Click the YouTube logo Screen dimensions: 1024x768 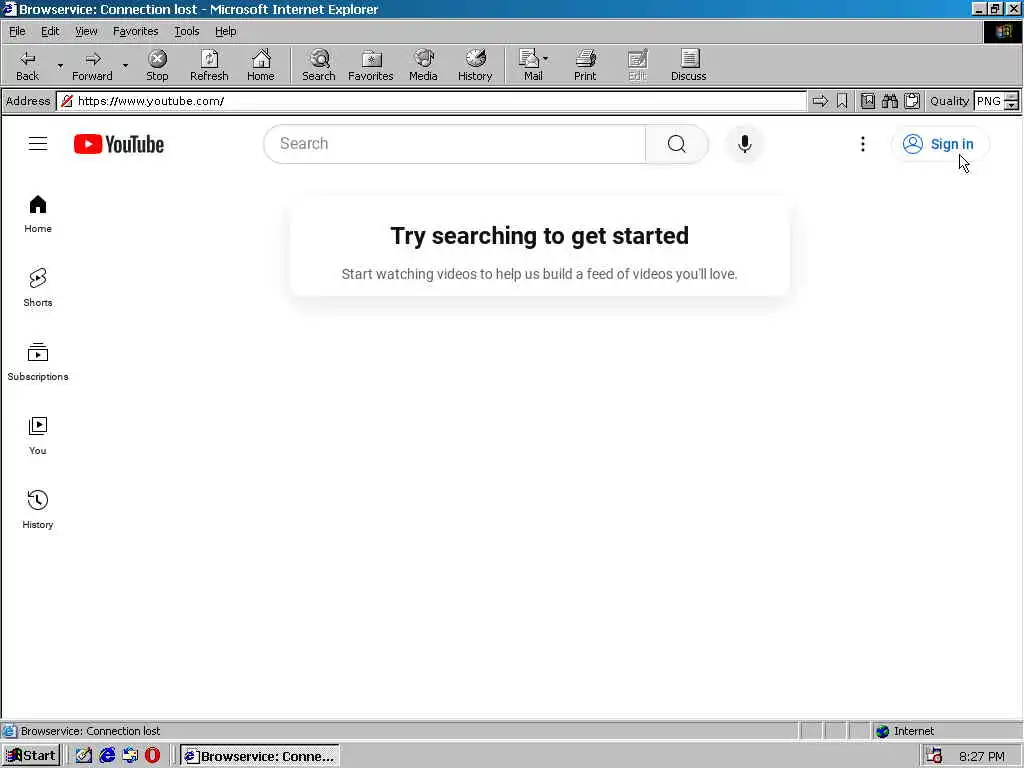(119, 144)
